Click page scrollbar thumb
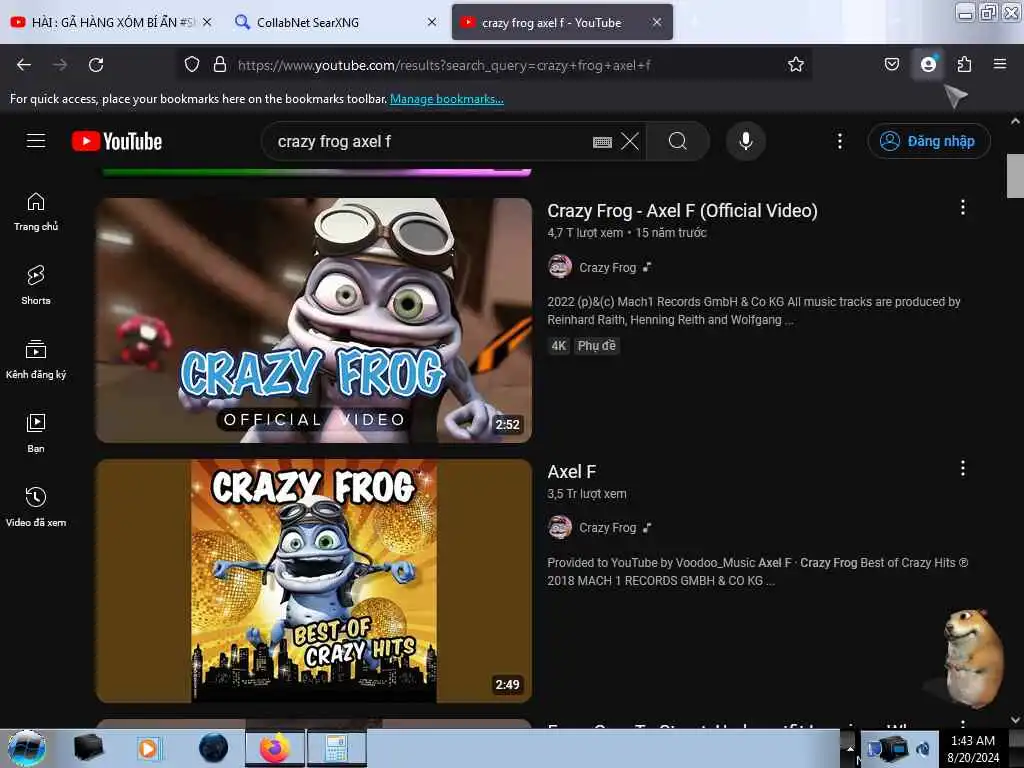Image resolution: width=1024 pixels, height=768 pixels. (x=1015, y=176)
